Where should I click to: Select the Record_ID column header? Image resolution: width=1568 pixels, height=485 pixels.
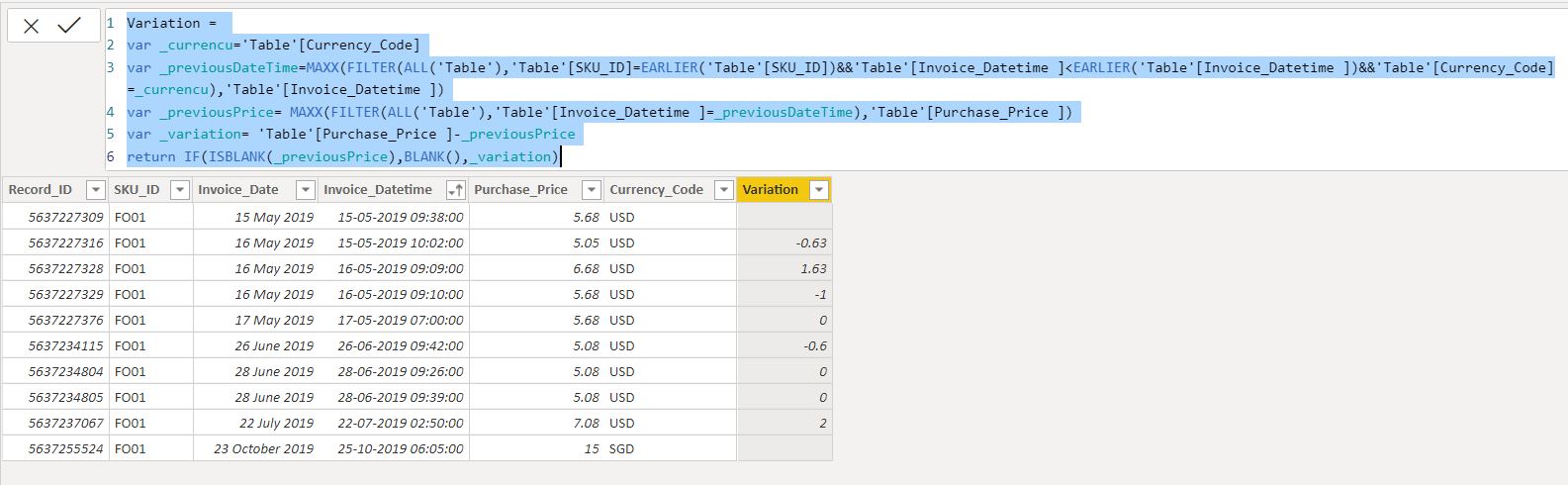(x=54, y=190)
